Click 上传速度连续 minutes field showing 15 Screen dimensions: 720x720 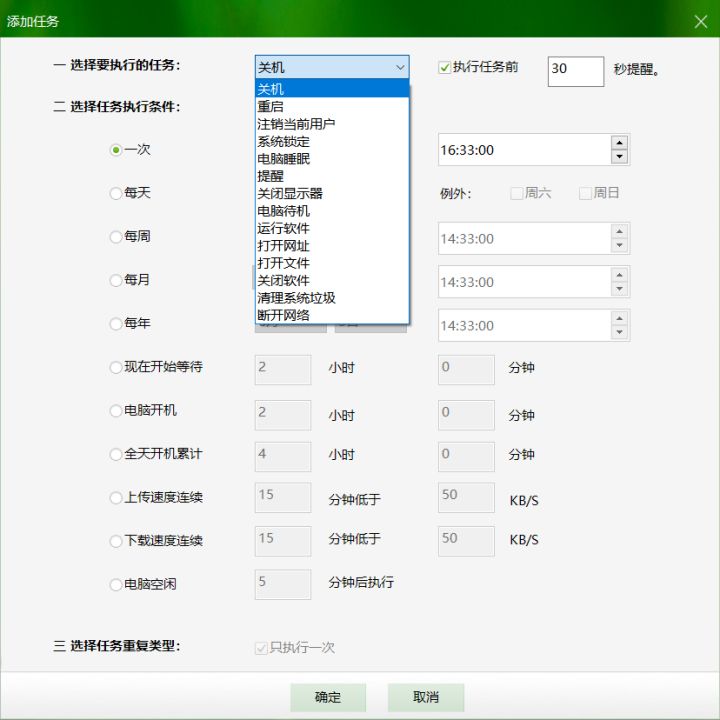[x=283, y=497]
